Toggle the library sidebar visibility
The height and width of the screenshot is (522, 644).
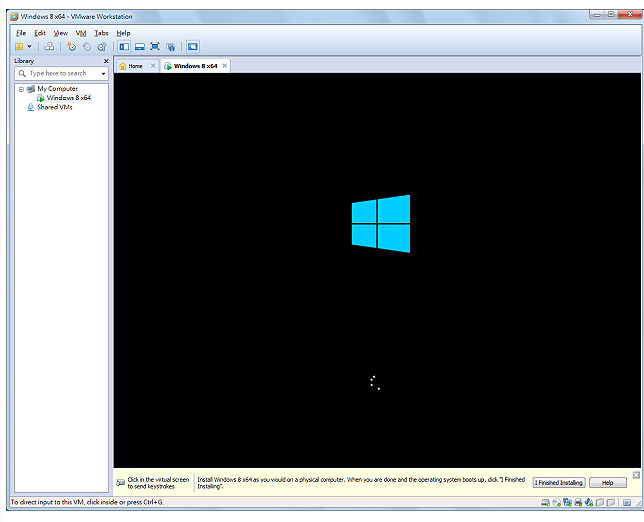pyautogui.click(x=124, y=47)
